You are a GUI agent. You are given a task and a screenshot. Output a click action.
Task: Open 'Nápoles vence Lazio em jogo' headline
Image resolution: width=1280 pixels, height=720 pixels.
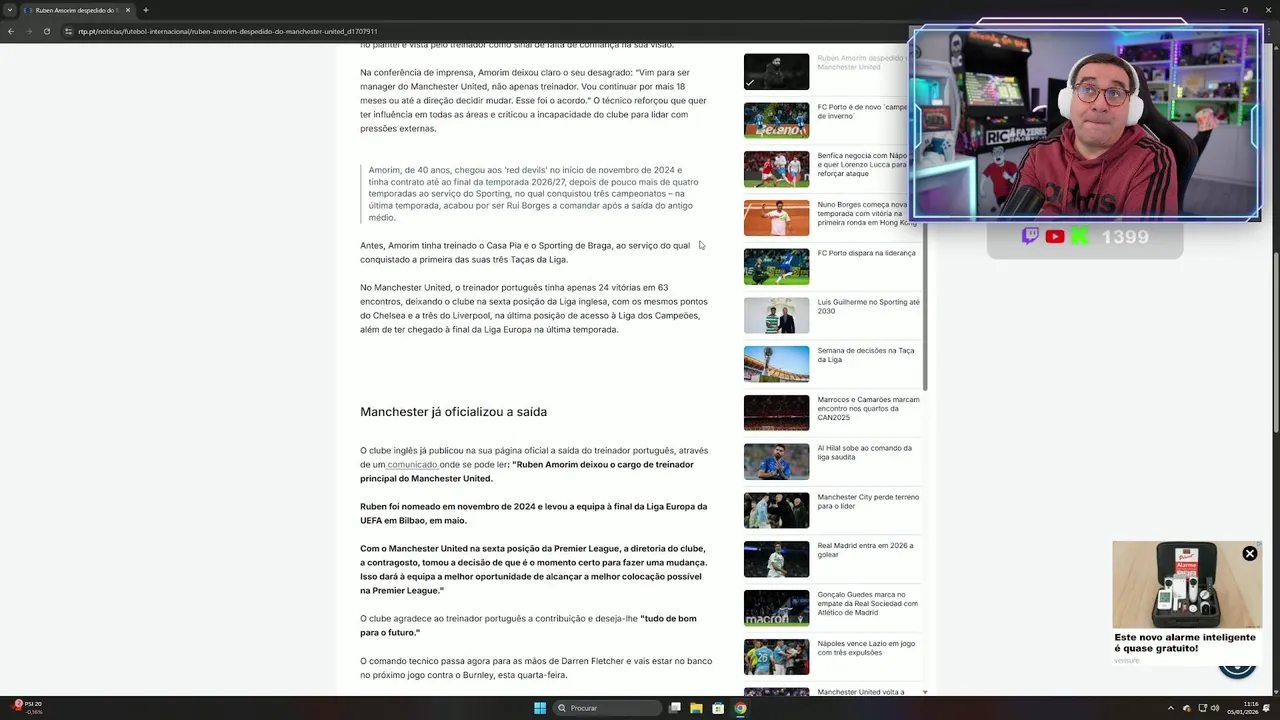(x=866, y=648)
